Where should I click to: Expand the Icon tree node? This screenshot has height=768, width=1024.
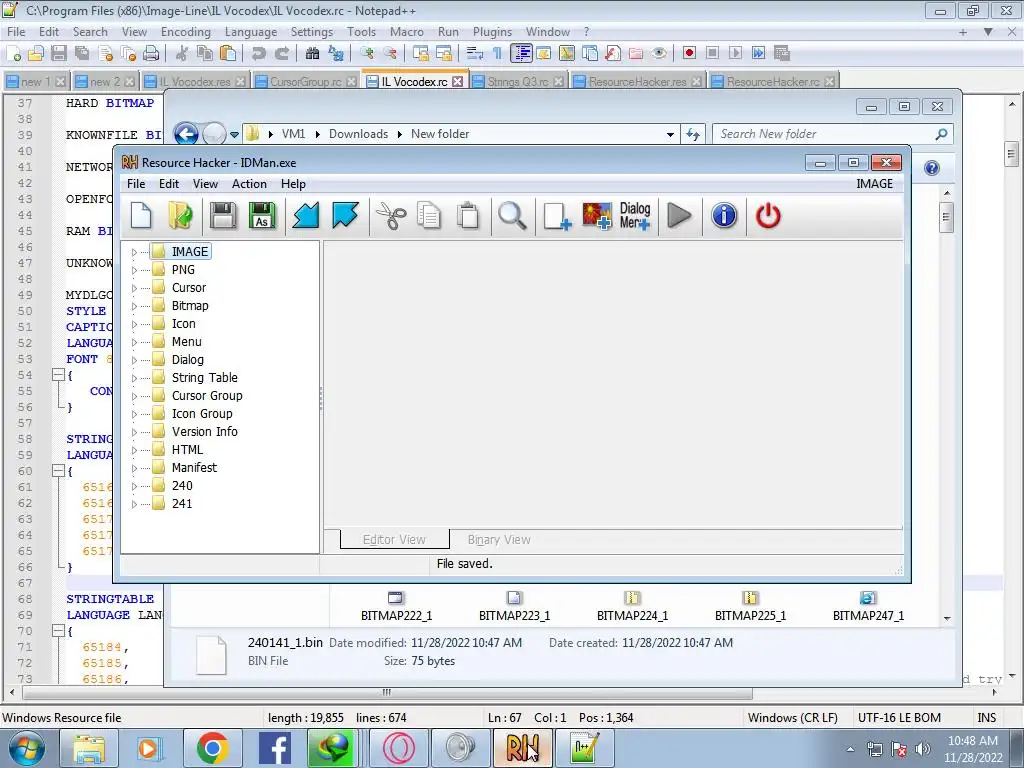[x=135, y=324]
